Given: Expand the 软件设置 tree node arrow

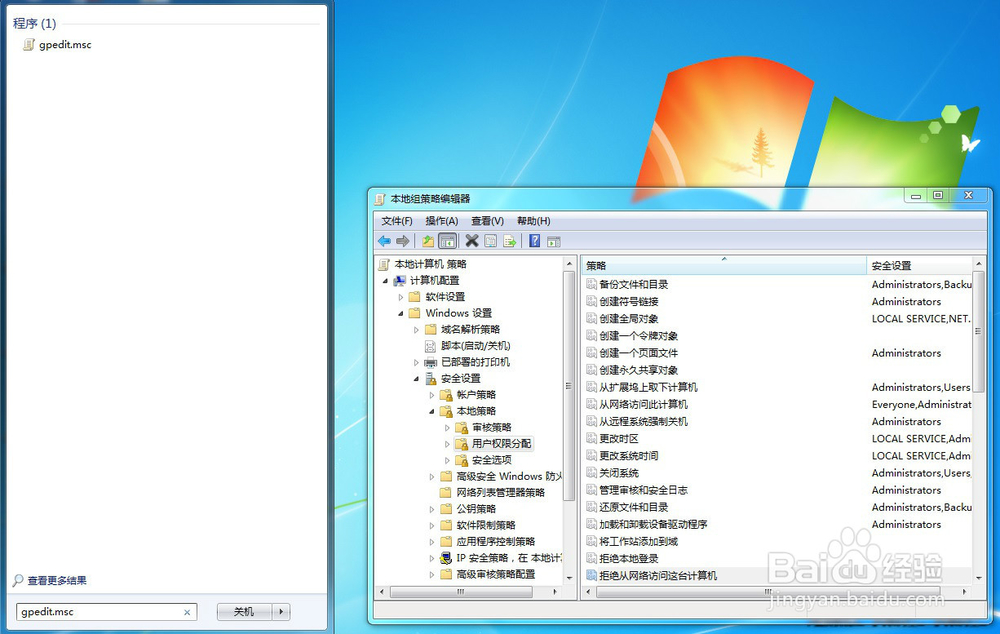Looking at the screenshot, I should tap(401, 297).
